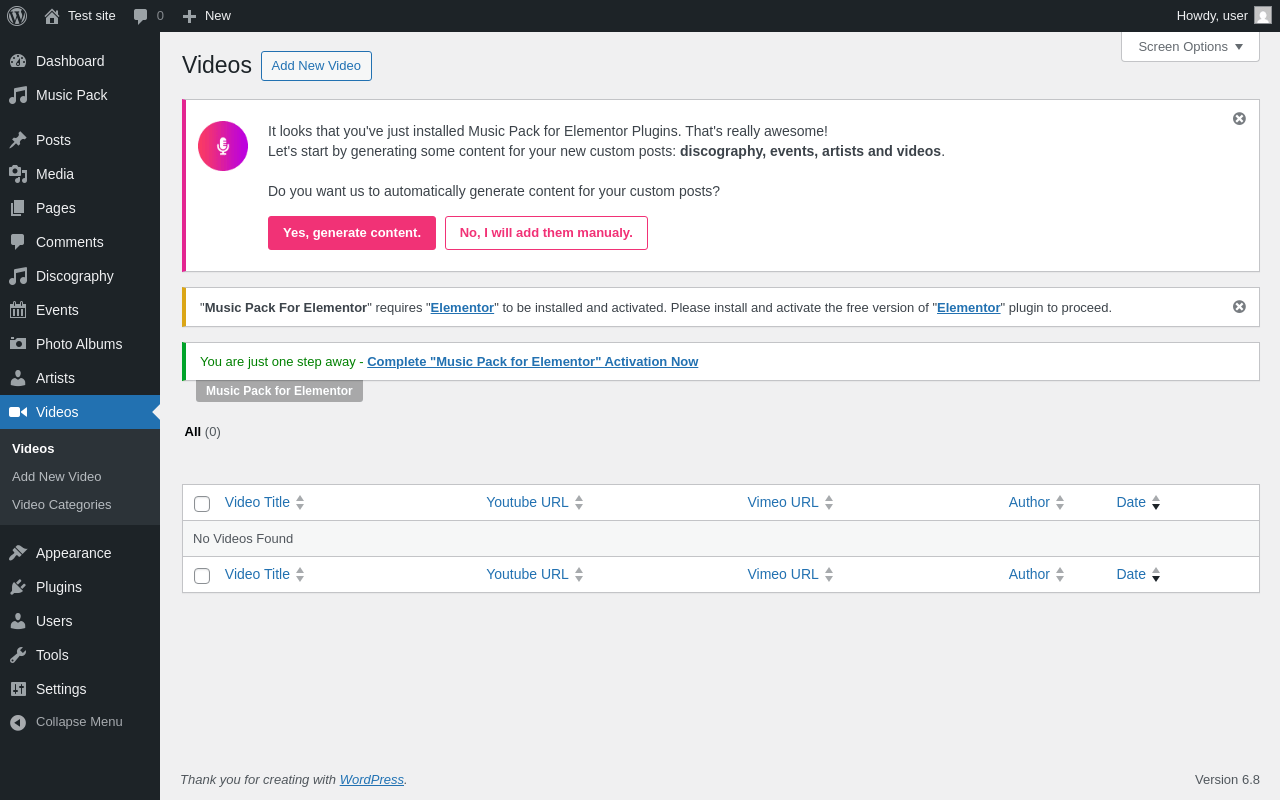
Task: Click the Pages icon in sidebar
Action: tap(18, 208)
